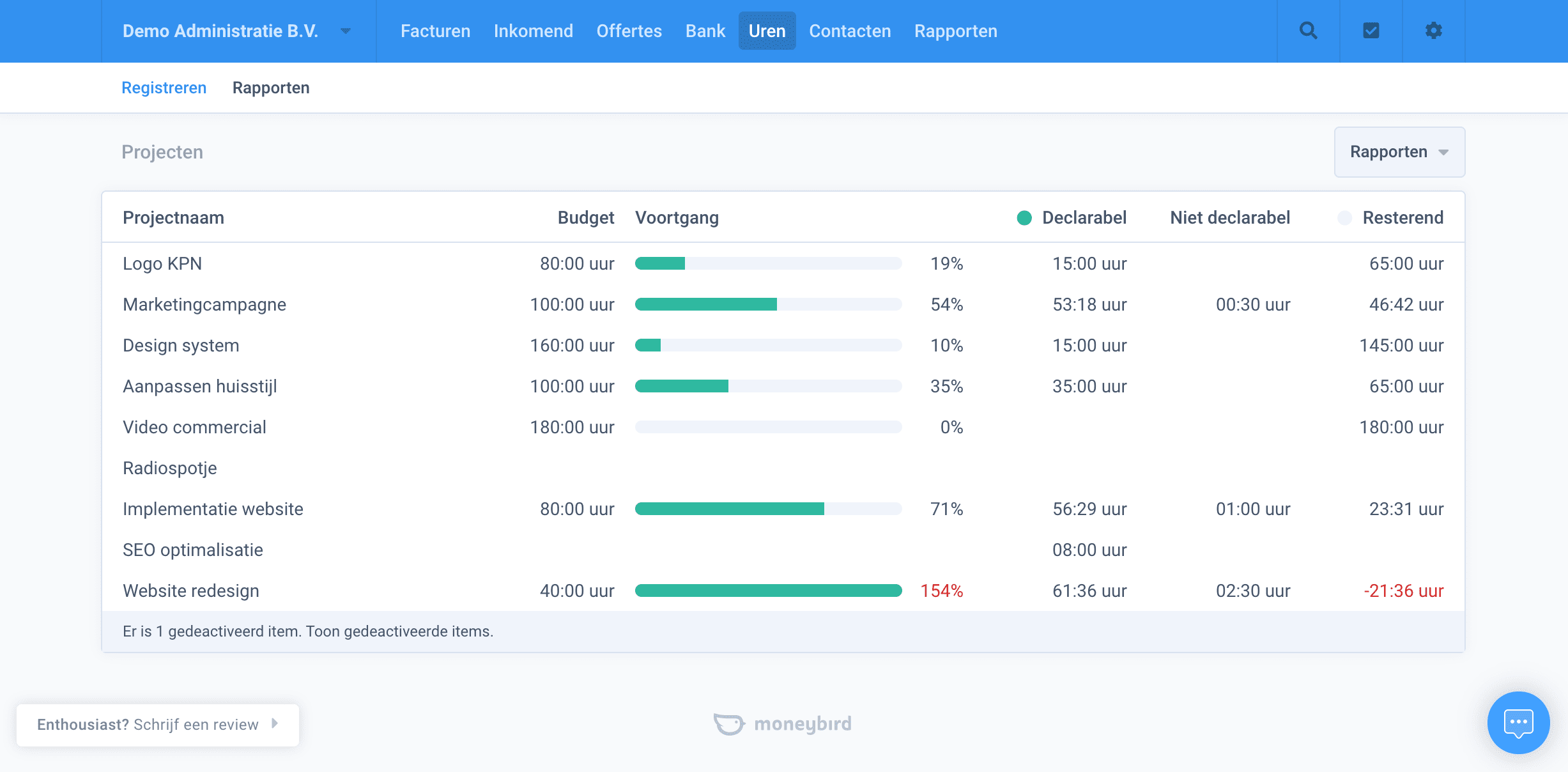Switch to Facturen in top menu

tap(435, 31)
